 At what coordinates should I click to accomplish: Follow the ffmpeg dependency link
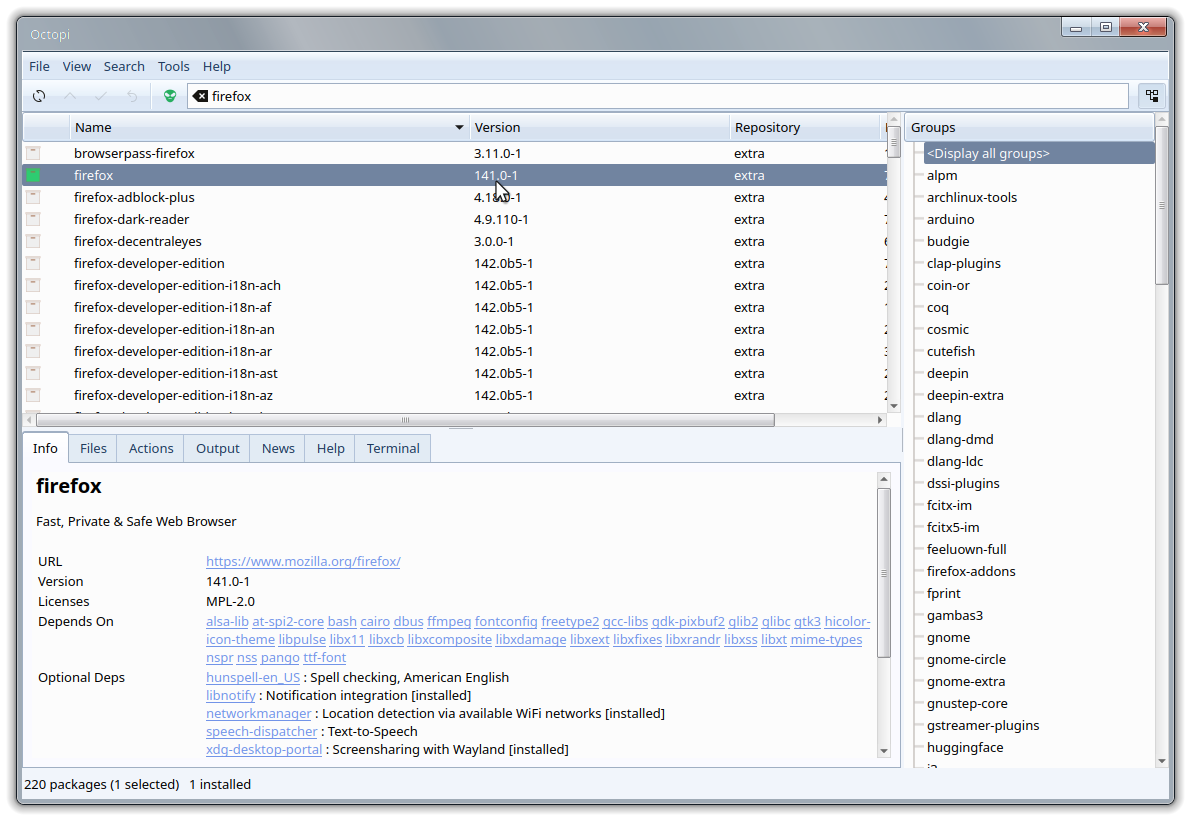tap(449, 621)
